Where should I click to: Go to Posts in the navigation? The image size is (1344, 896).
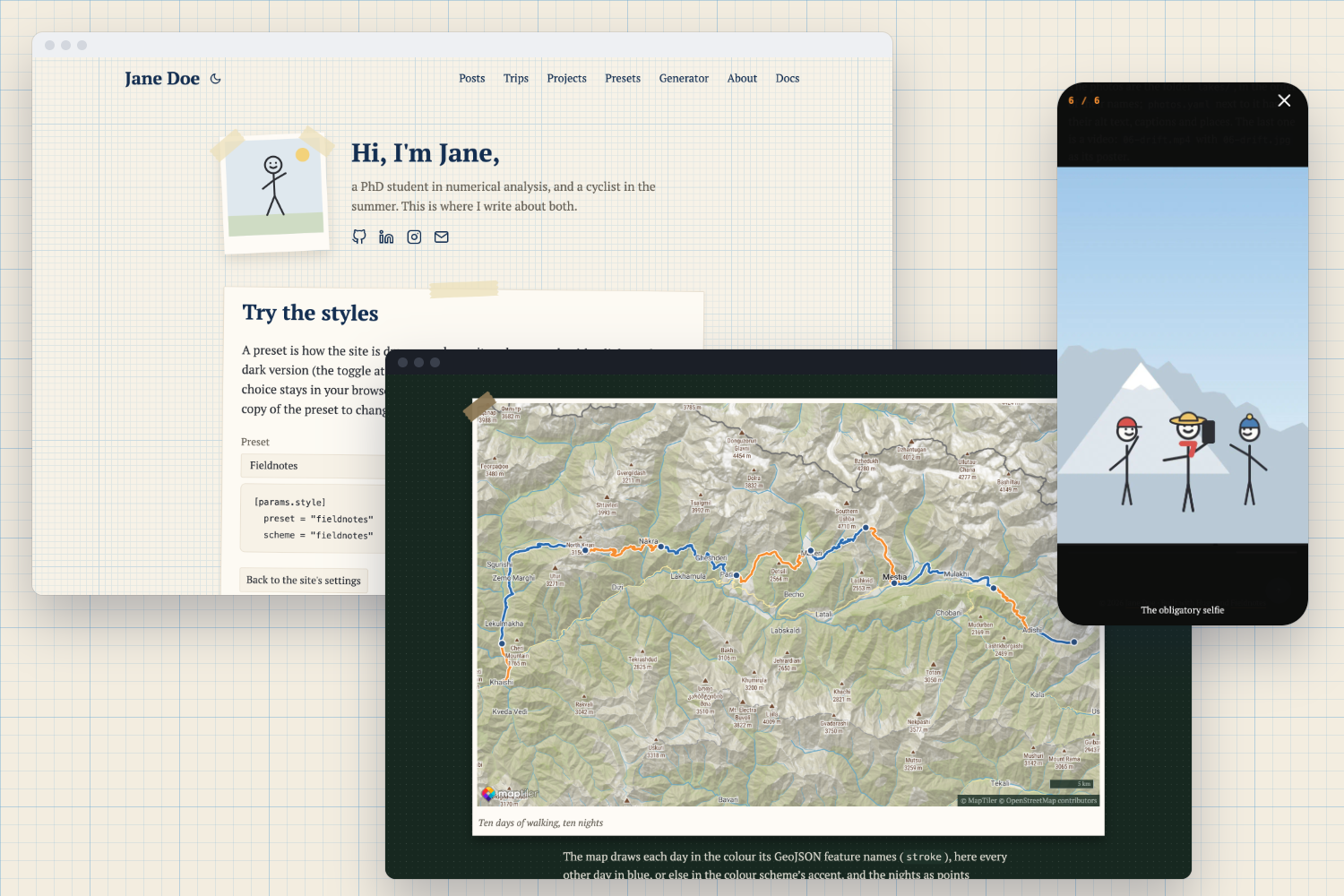coord(472,79)
